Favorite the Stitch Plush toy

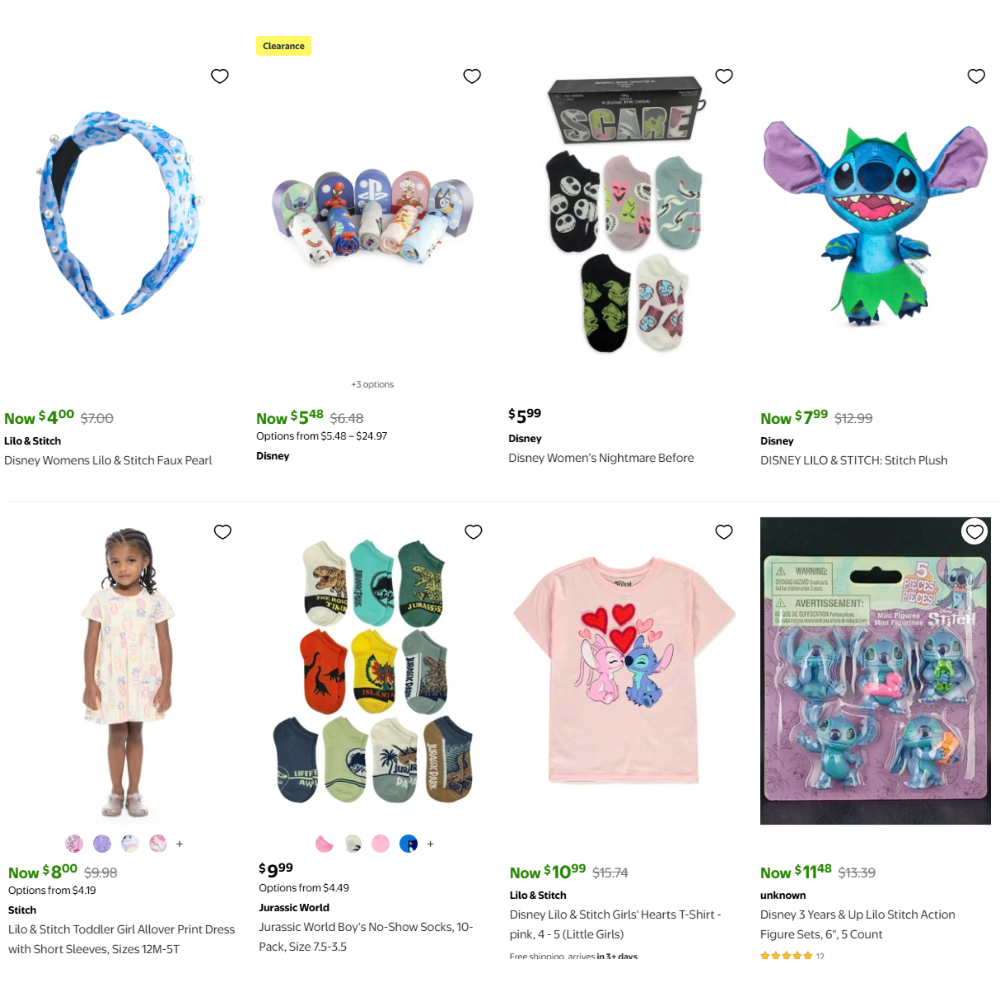pyautogui.click(x=976, y=76)
